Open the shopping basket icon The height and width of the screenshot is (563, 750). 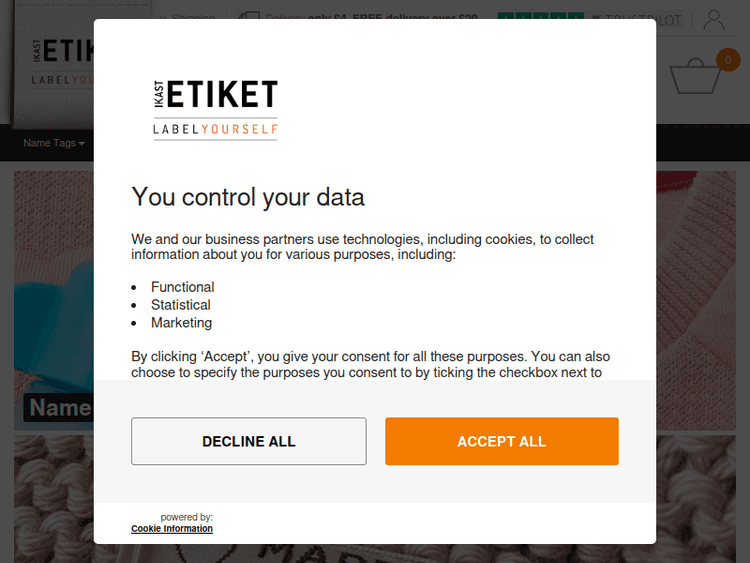point(694,77)
